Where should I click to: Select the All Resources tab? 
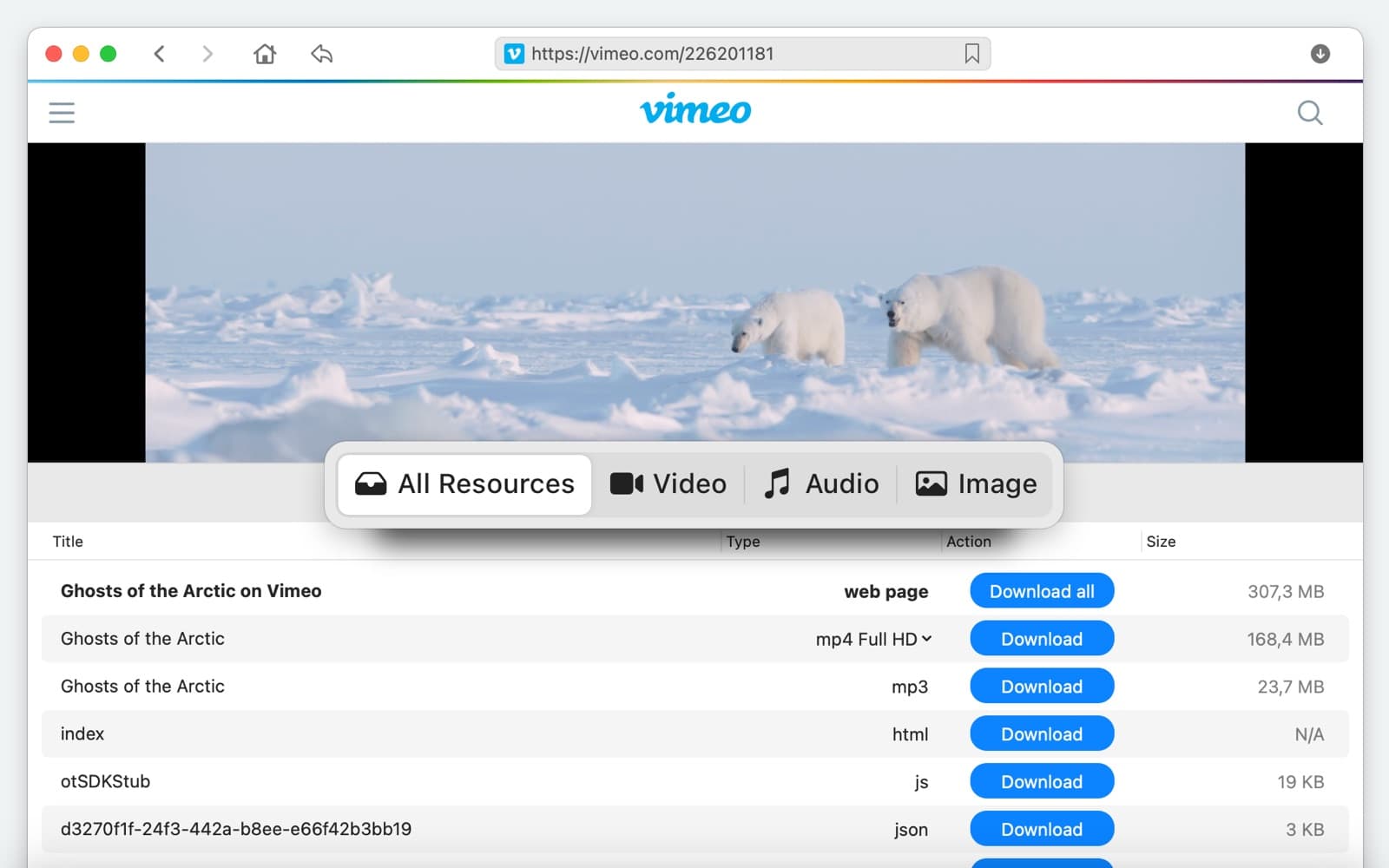click(465, 484)
